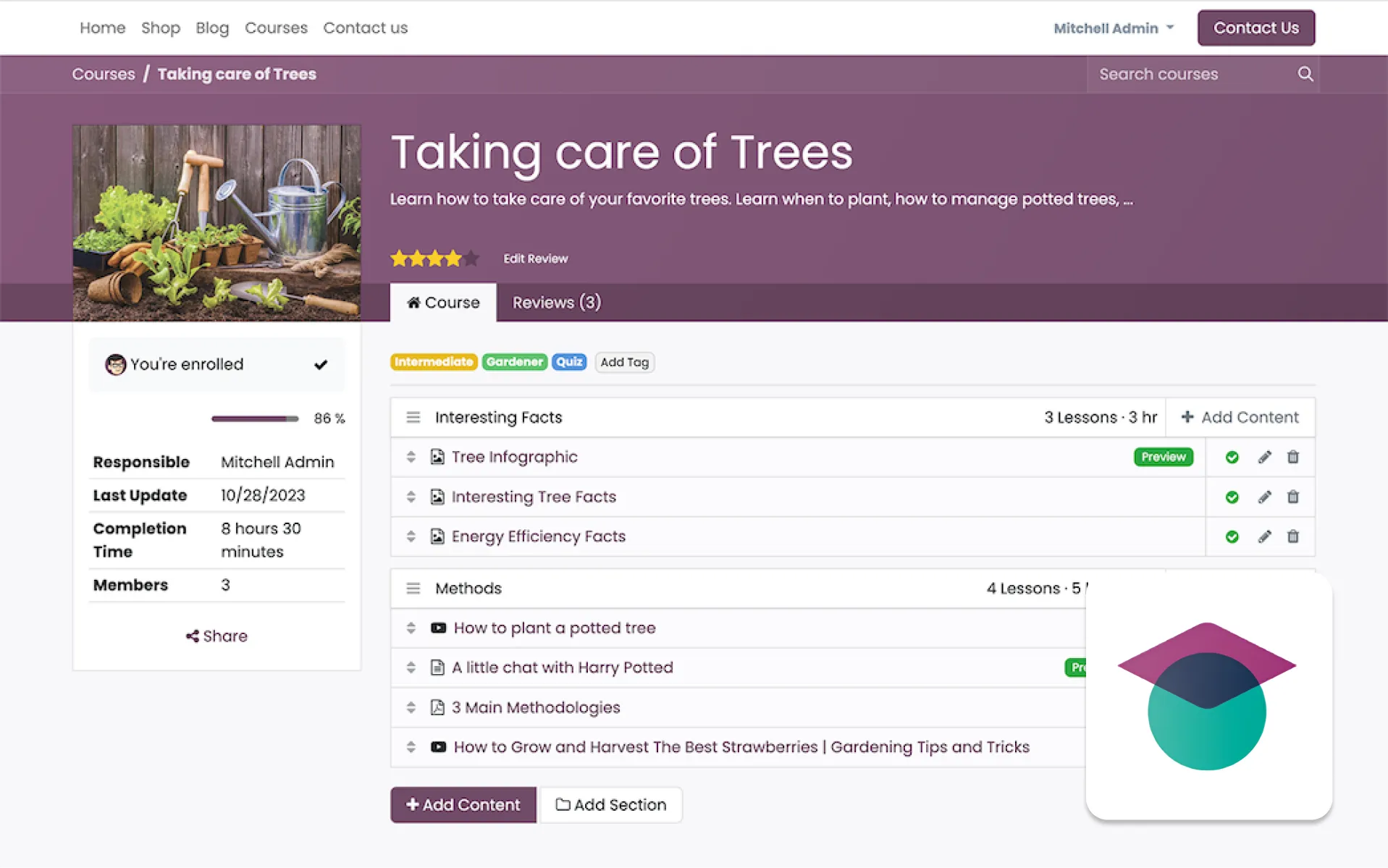Click the course progress bar at 86 %
Image resolution: width=1388 pixels, height=868 pixels.
click(254, 418)
